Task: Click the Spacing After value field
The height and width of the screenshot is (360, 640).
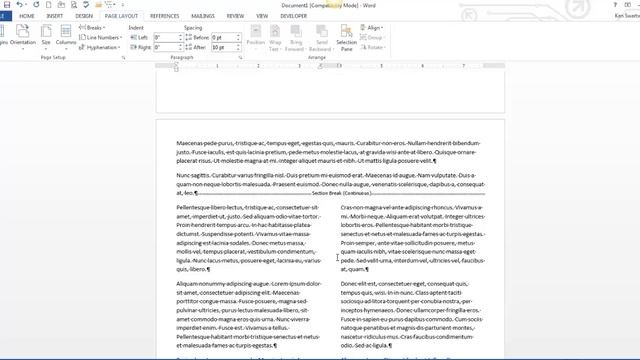Action: tap(223, 47)
